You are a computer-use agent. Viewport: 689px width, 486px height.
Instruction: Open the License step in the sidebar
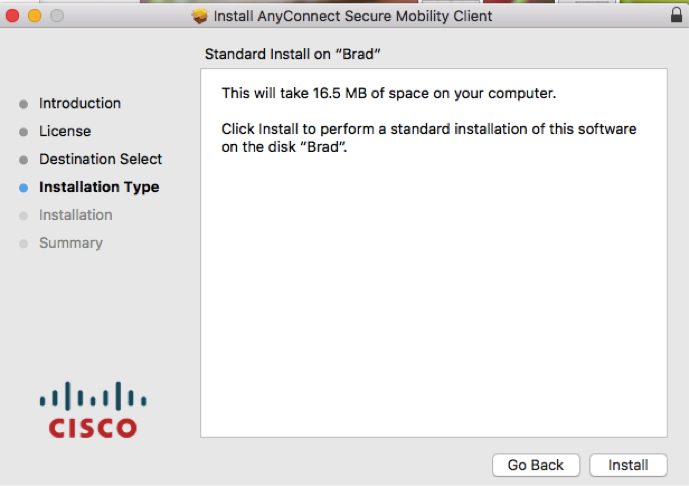[65, 131]
